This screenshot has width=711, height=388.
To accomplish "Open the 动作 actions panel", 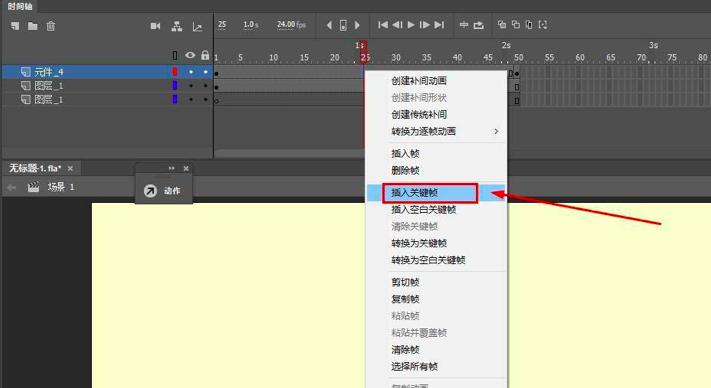I will tap(163, 191).
